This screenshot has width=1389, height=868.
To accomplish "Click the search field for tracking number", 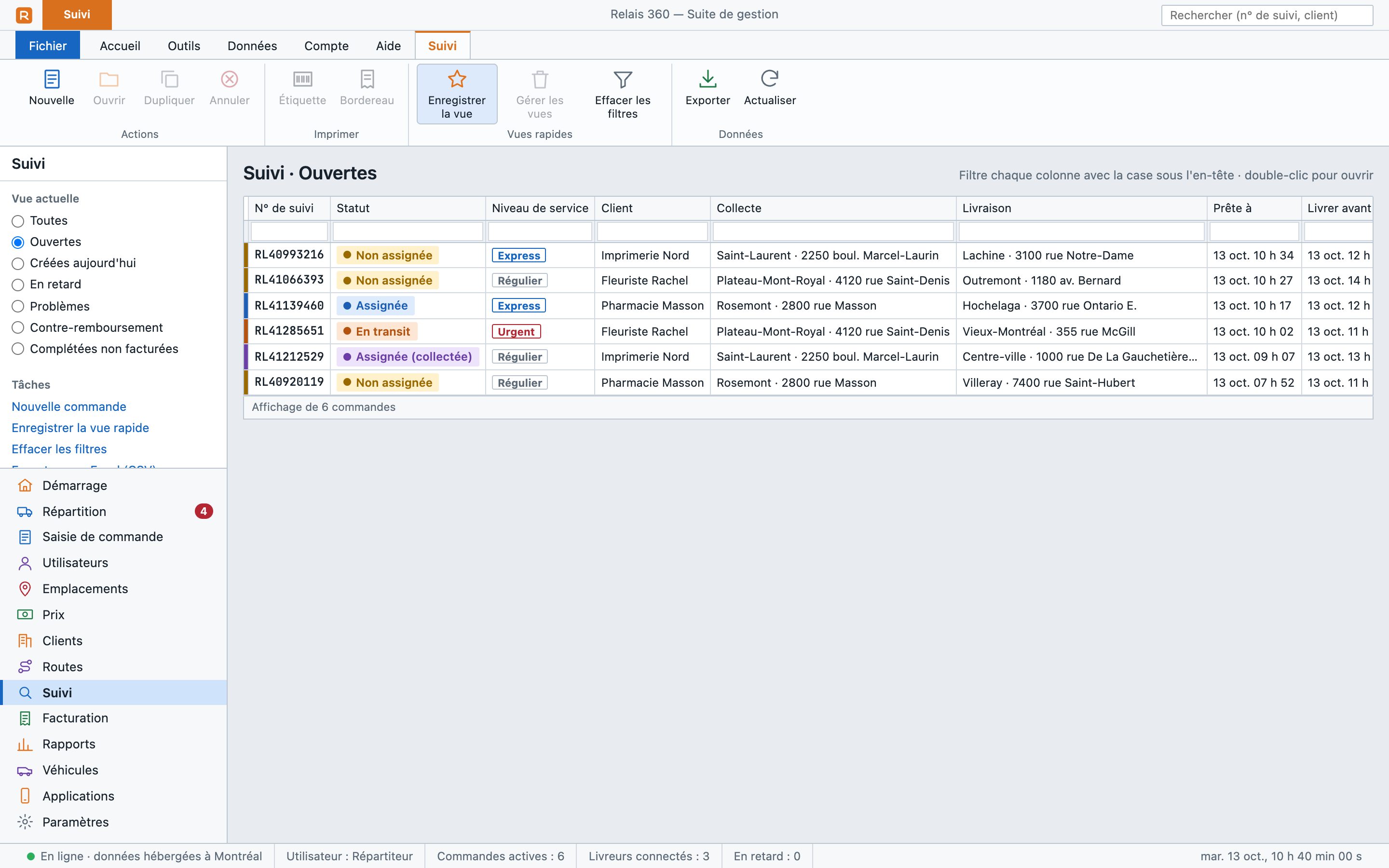I will click(x=1267, y=15).
